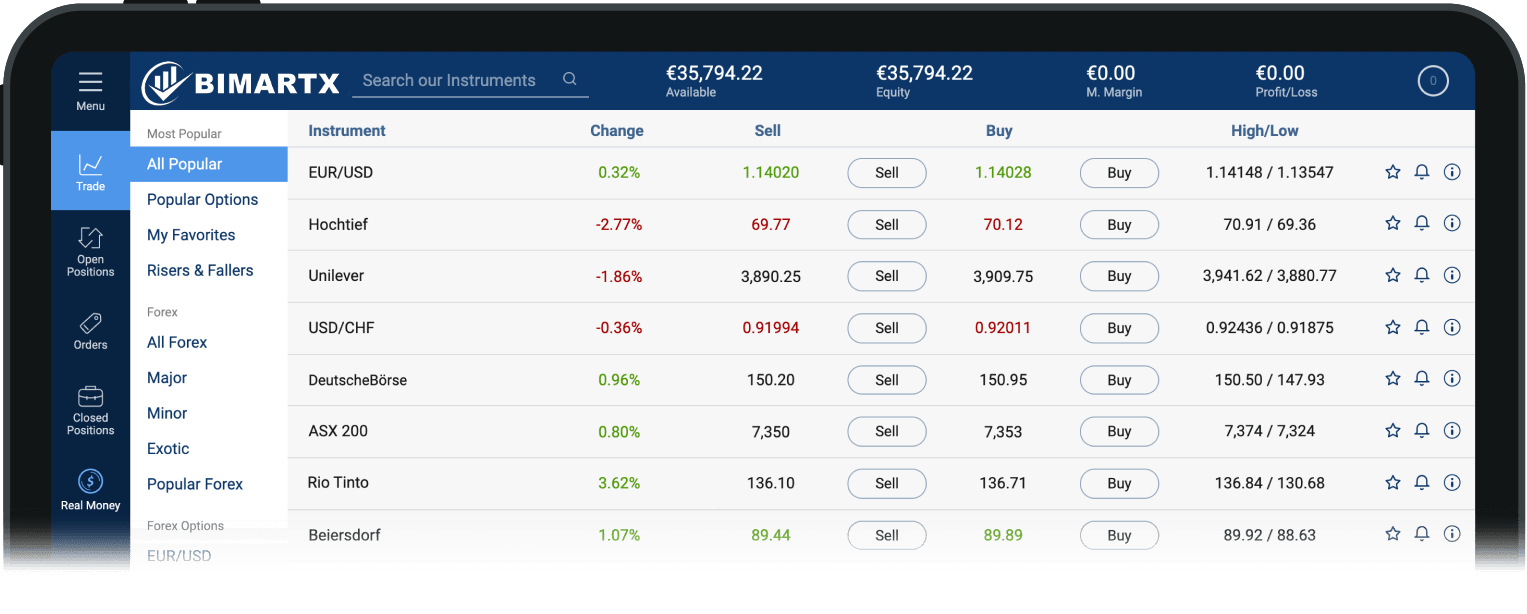Open Closed Positions briefcase icon
This screenshot has width=1527, height=614.
coord(90,397)
